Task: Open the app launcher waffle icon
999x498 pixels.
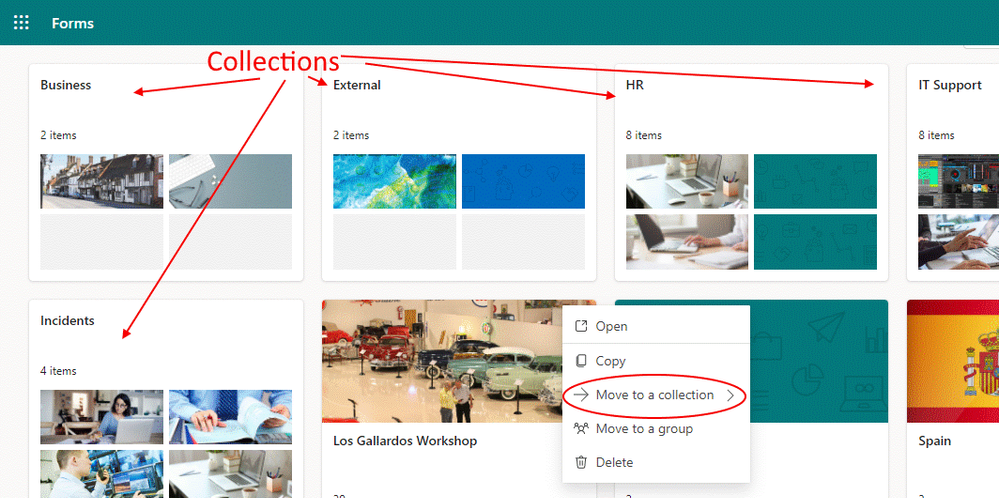Action: click(21, 23)
